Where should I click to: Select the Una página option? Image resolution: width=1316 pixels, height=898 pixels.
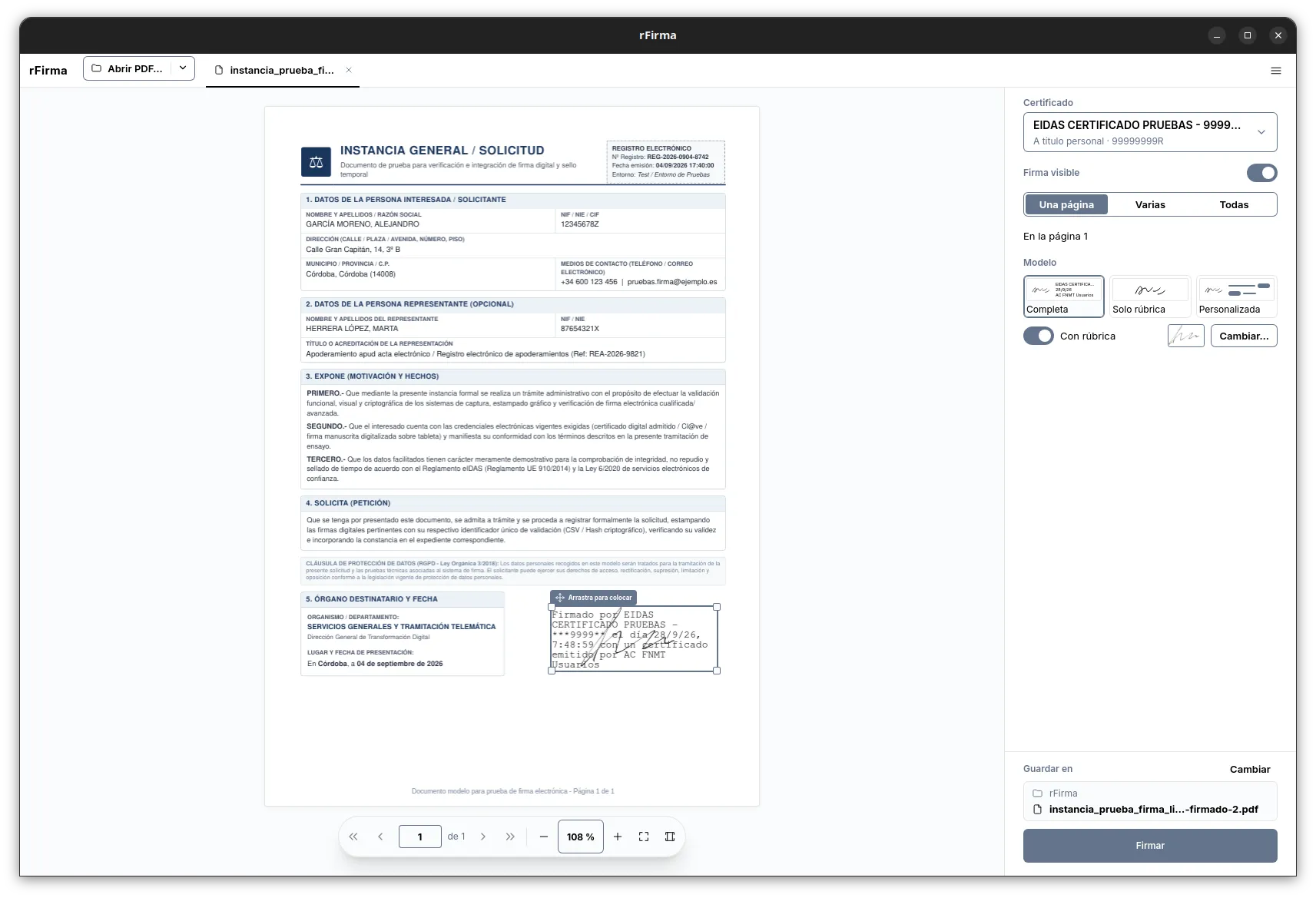(1066, 204)
